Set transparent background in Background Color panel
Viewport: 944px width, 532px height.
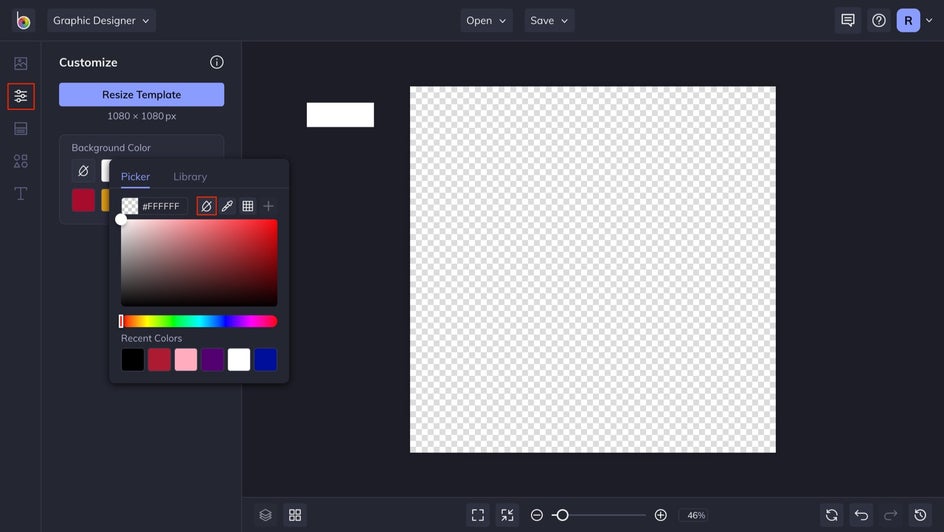(x=83, y=171)
